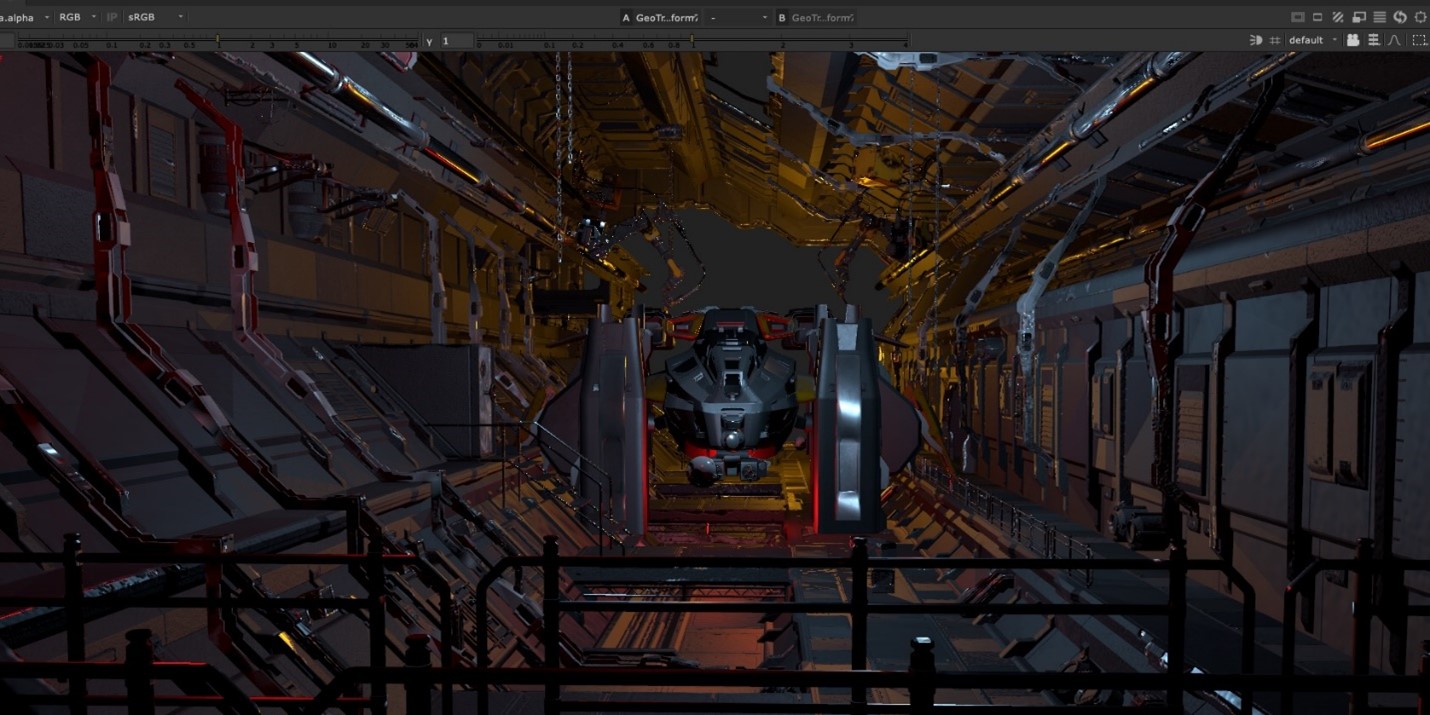Select the B input GeoTransform node

click(x=822, y=17)
